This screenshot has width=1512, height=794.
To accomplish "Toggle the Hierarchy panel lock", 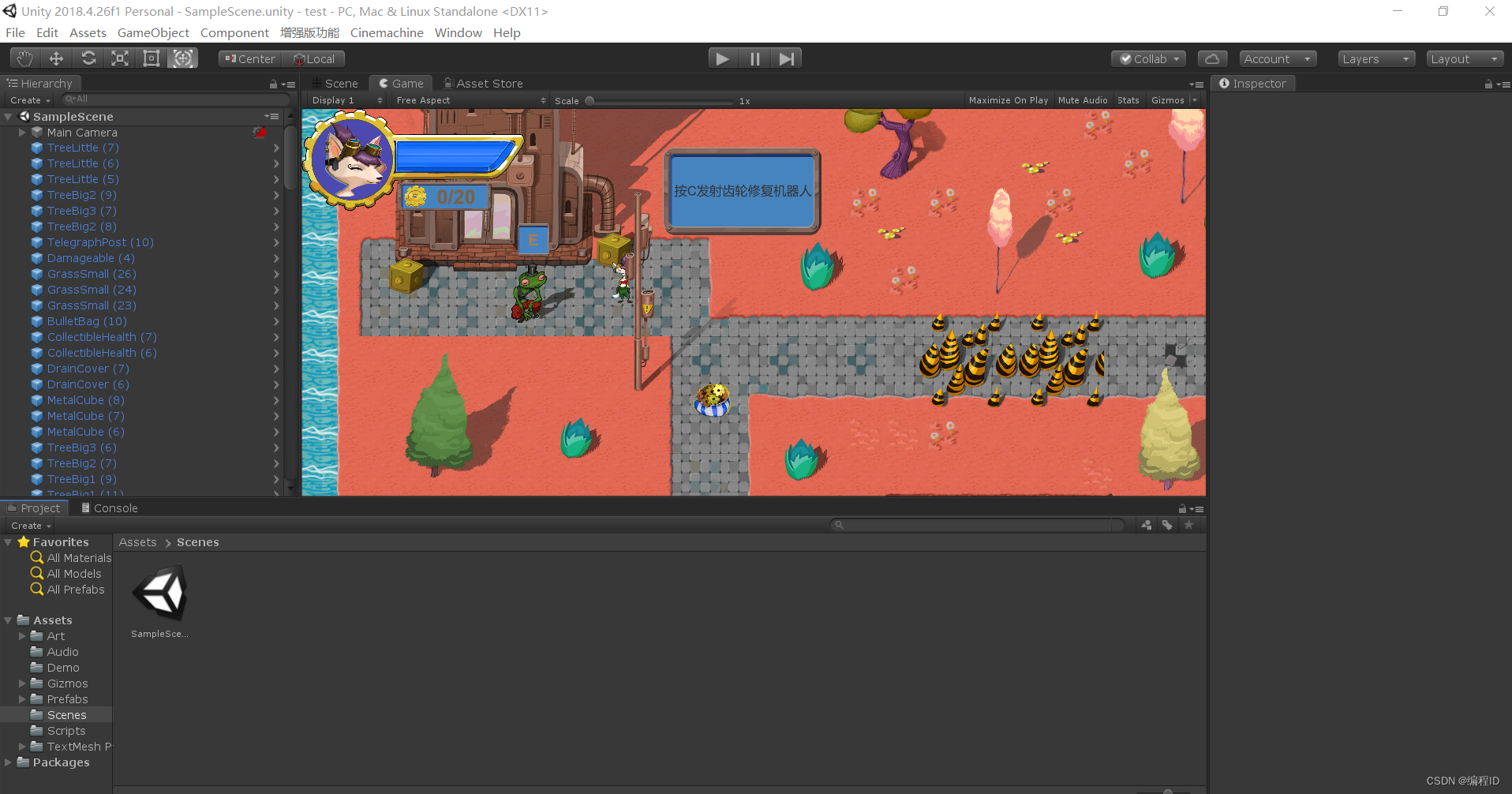I will point(273,84).
